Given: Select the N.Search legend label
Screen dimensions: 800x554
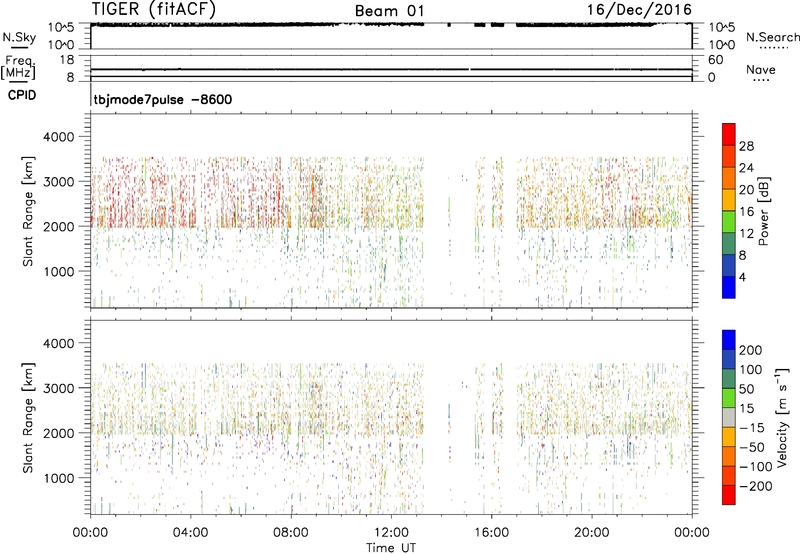Looking at the screenshot, I should click(772, 37).
